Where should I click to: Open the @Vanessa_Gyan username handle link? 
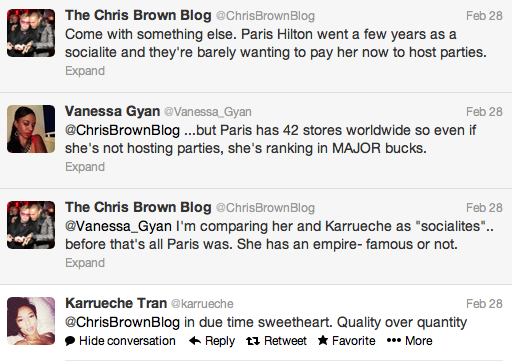tap(208, 112)
